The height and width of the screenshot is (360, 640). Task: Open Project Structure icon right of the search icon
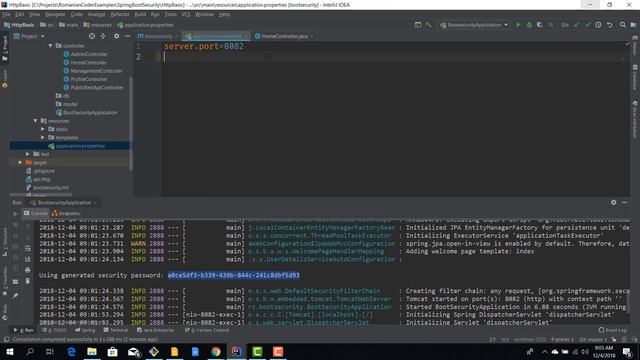tap(633, 25)
